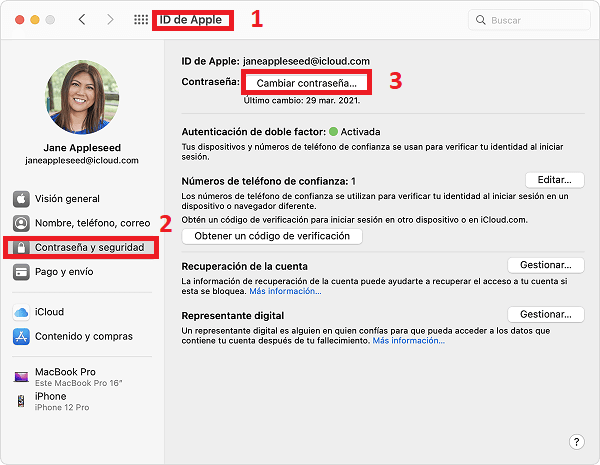This screenshot has width=600, height=465.
Task: Click the Jane Appleseed name under photo
Action: point(82,148)
